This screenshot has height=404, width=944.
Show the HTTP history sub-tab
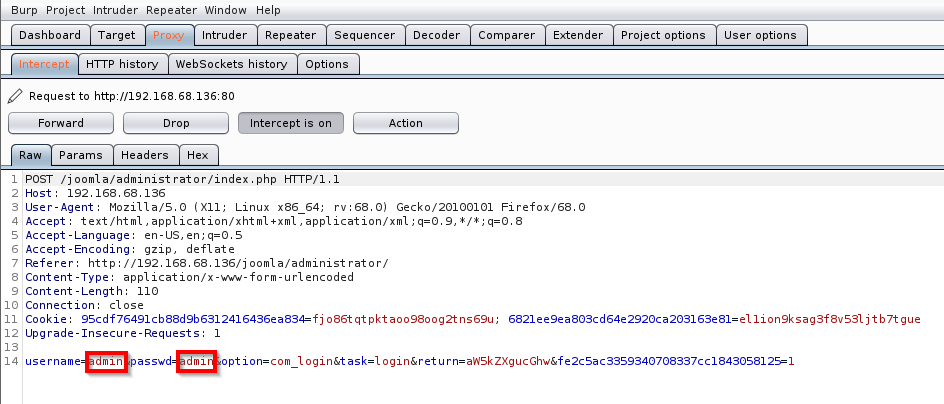pos(122,64)
